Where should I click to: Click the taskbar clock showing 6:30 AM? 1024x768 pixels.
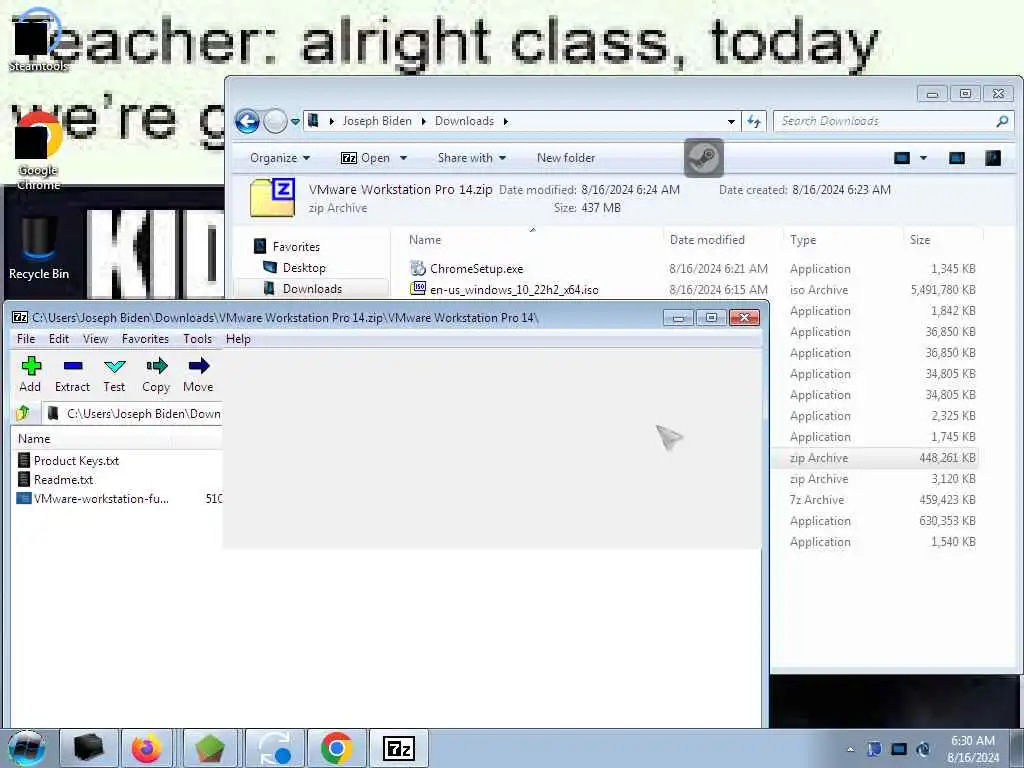(x=973, y=749)
